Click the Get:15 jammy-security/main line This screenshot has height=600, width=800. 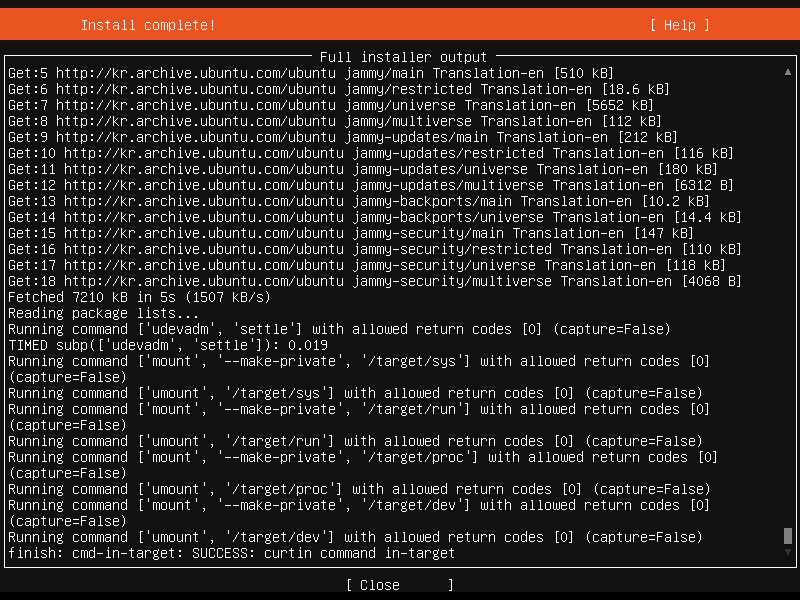[351, 233]
